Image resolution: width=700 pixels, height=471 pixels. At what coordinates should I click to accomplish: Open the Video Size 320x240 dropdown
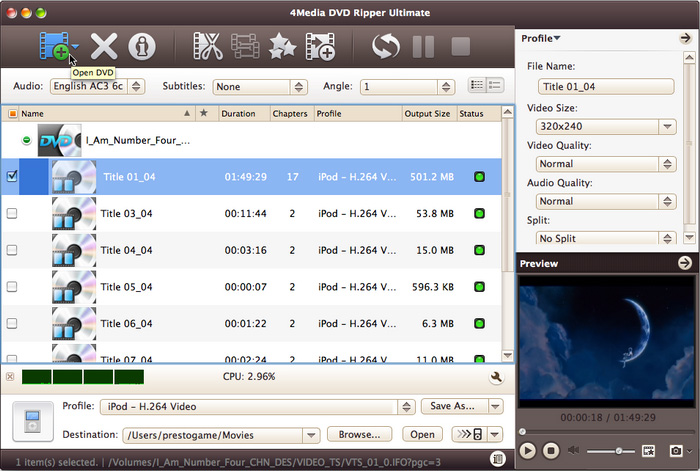pos(606,126)
